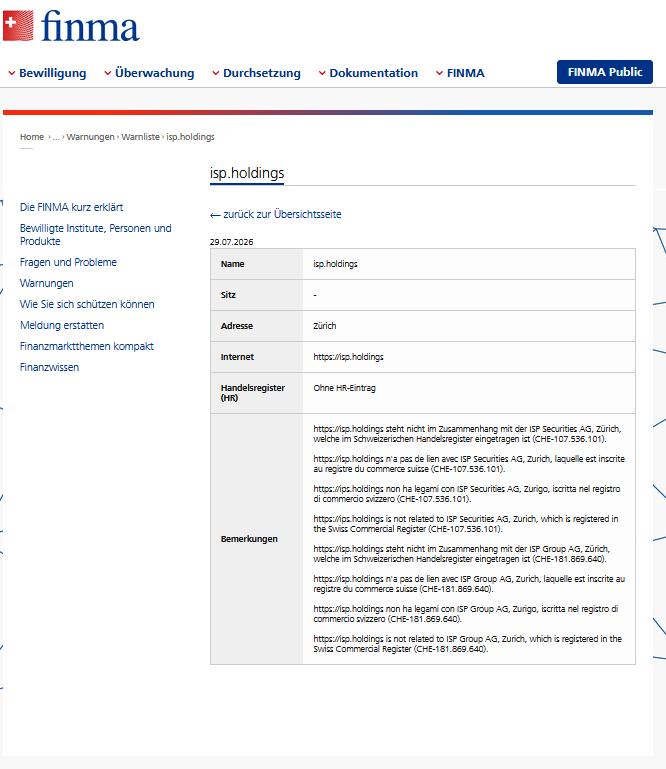Open Finanzwissen sidebar link
The image size is (666, 769).
49,367
